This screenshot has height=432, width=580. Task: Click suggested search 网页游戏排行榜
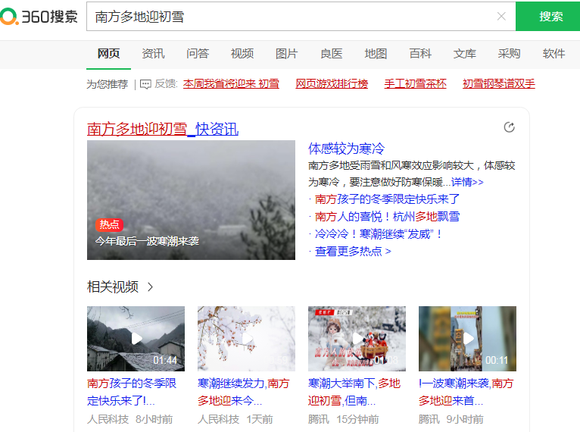[331, 84]
